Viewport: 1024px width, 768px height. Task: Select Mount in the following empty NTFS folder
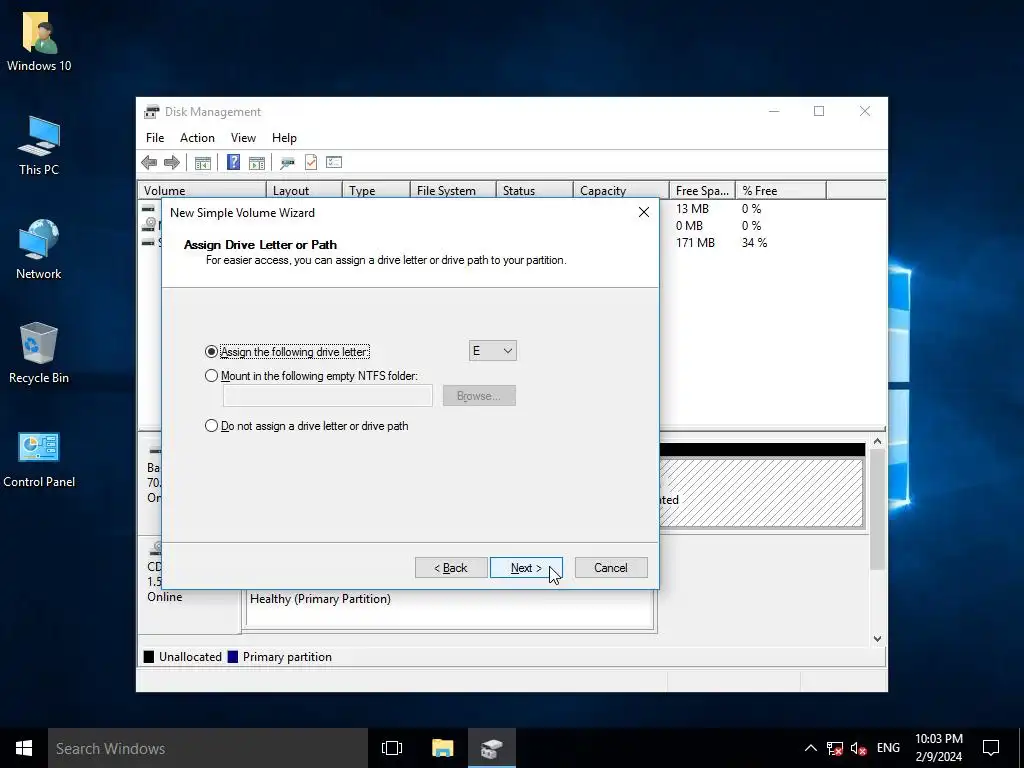coord(211,376)
